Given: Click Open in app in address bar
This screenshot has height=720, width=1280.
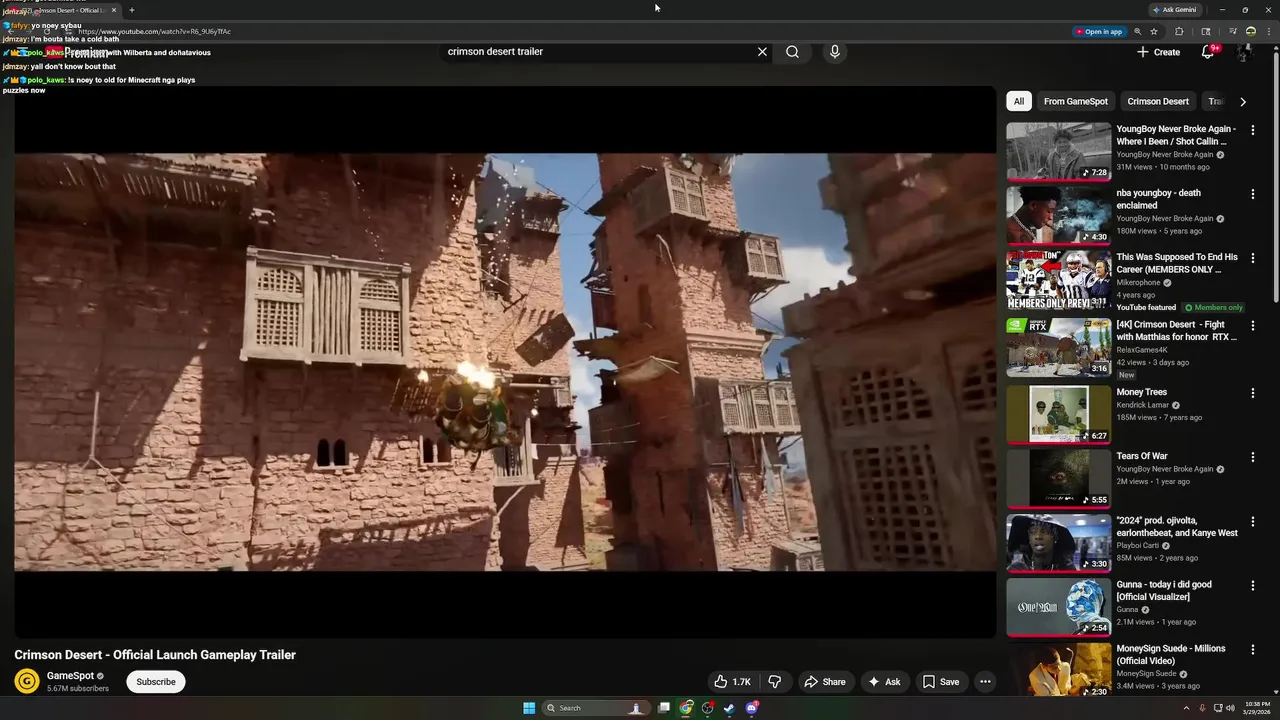Looking at the screenshot, I should point(1098,31).
